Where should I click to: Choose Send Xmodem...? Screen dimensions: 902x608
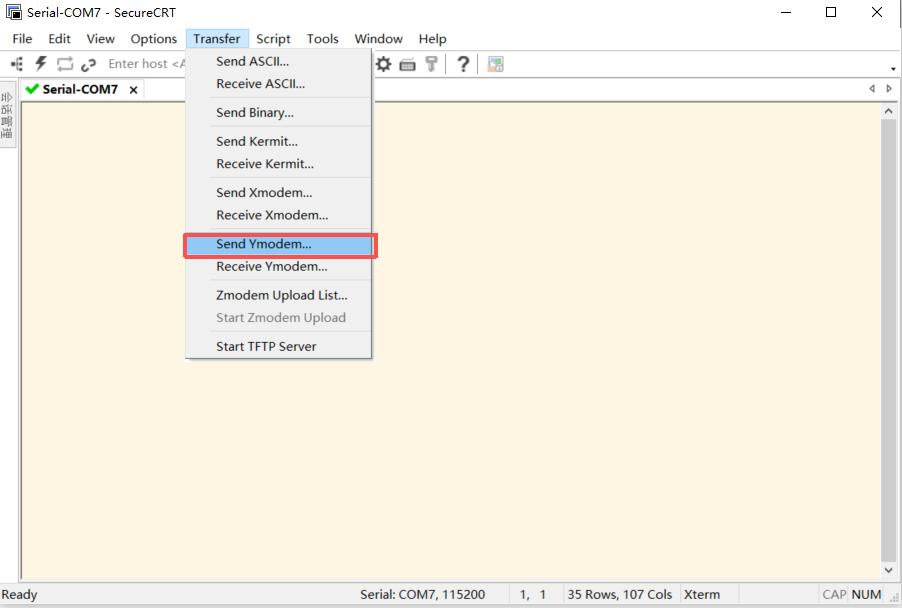click(x=279, y=193)
